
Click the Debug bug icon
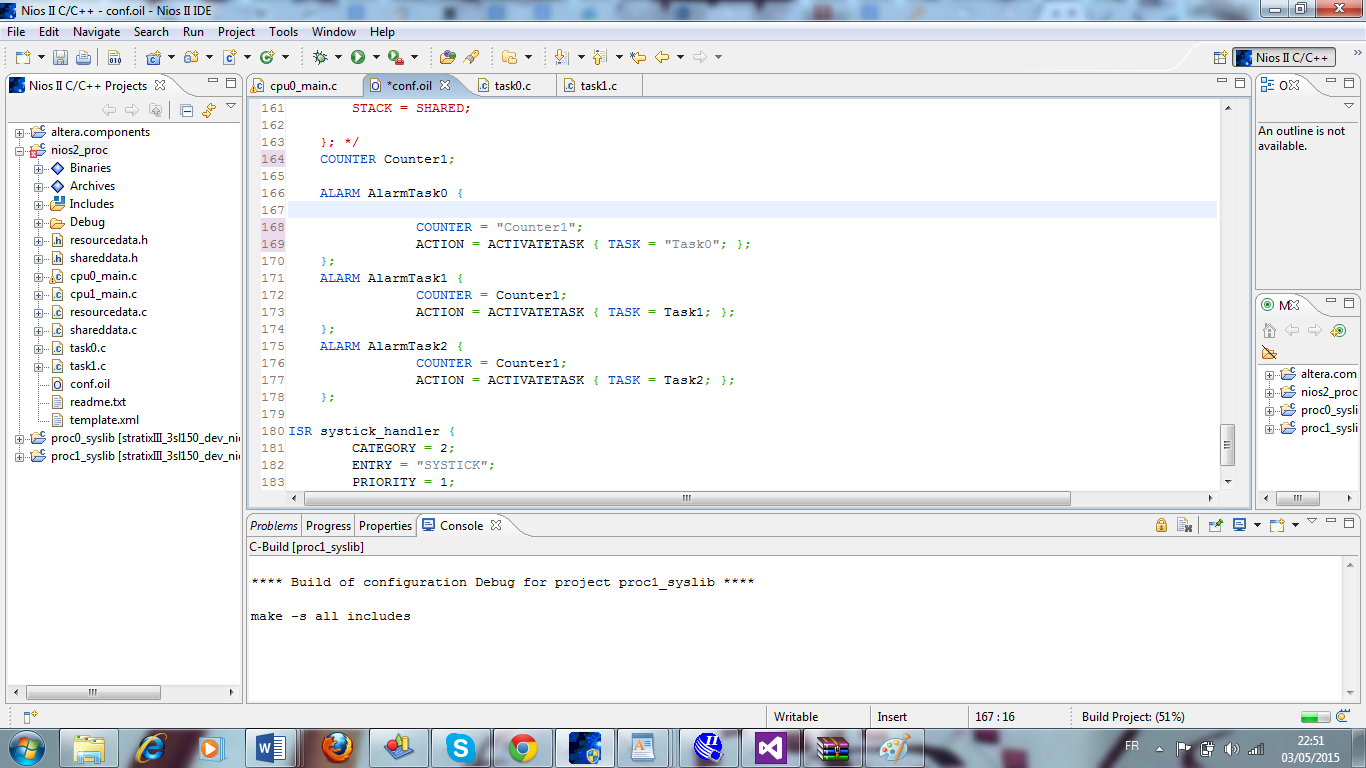click(320, 57)
